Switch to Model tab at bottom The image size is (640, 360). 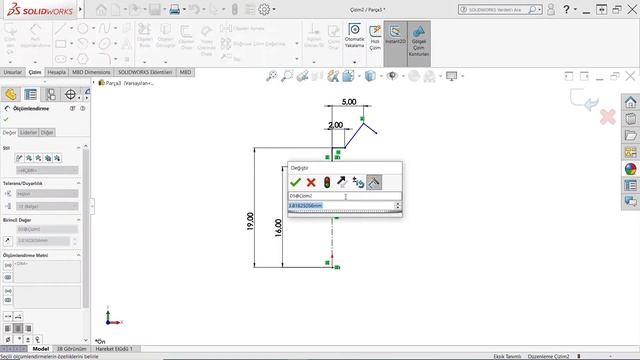(40, 349)
